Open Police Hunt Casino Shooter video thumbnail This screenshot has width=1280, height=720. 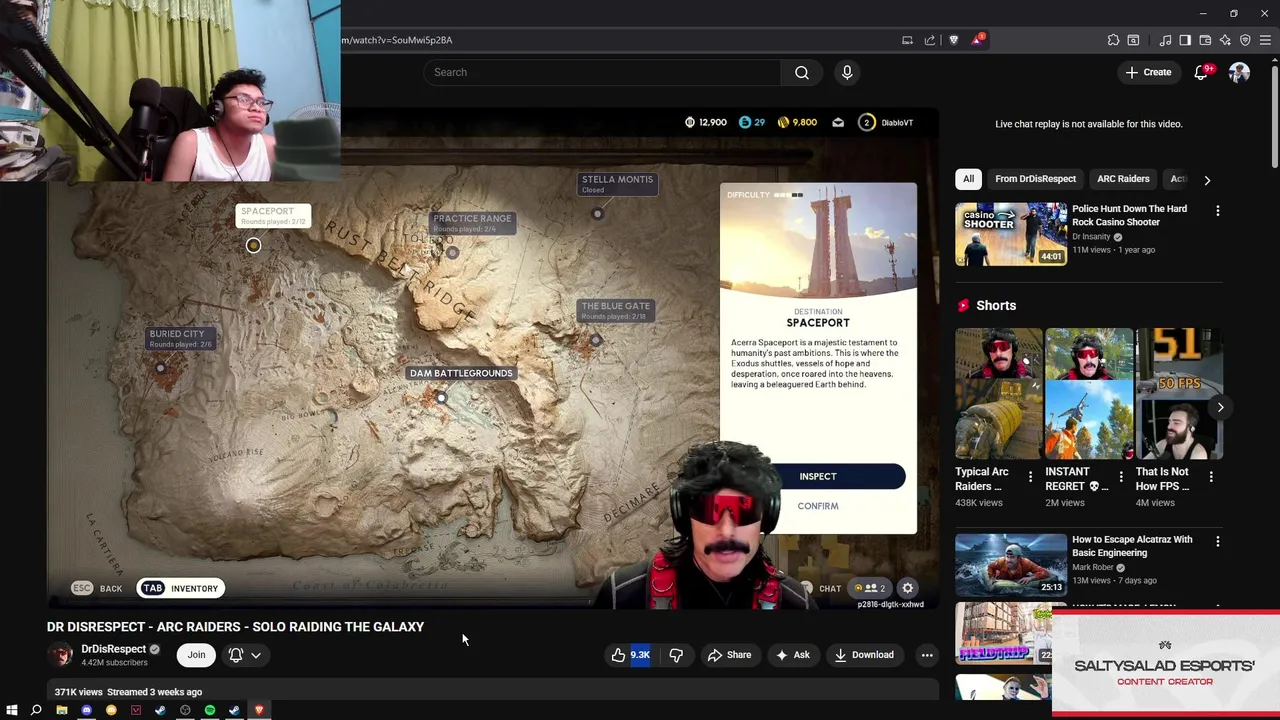tap(1011, 234)
